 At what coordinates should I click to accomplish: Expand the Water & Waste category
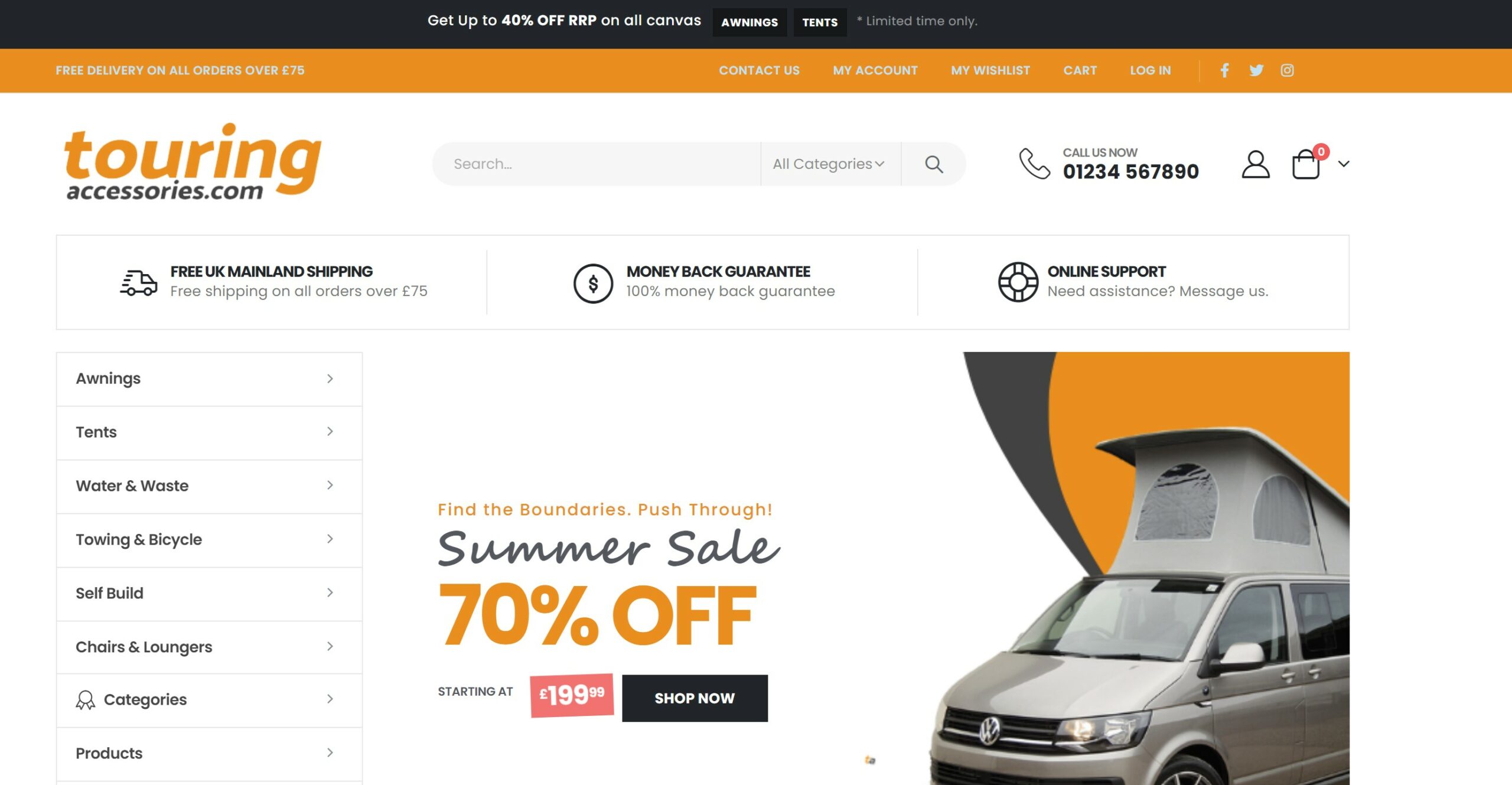point(209,486)
